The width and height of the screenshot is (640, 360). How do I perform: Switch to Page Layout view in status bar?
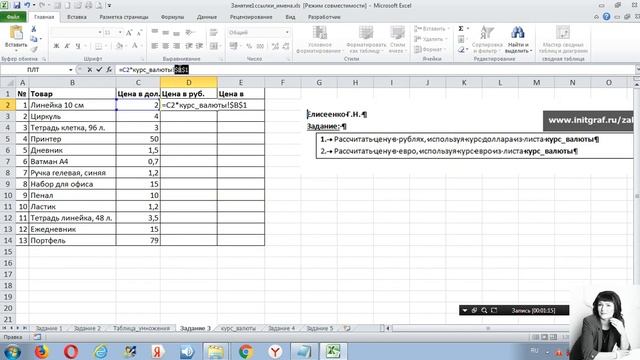(544, 337)
